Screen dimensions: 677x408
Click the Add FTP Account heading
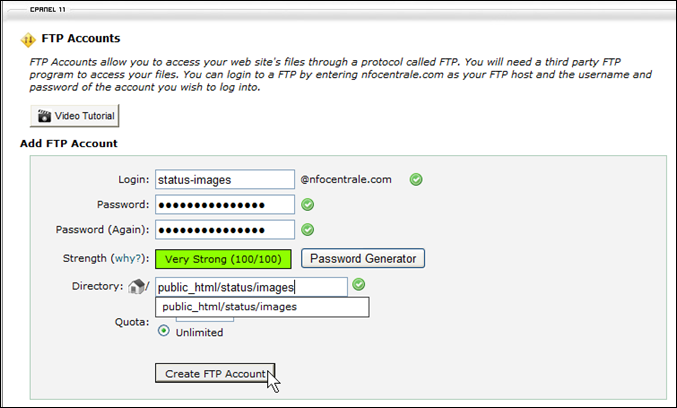click(x=71, y=144)
